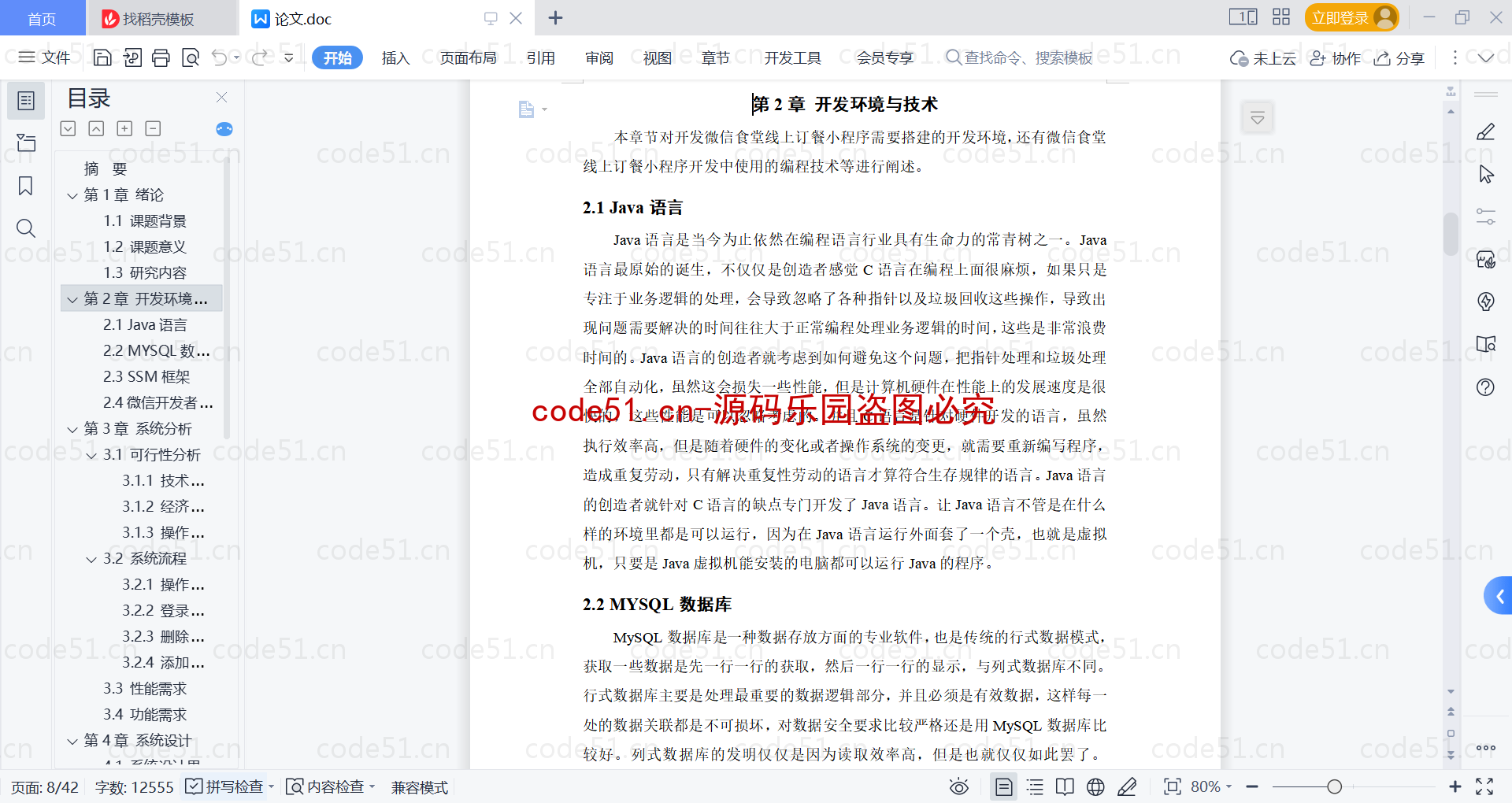Open the chapter navigation sidebar icon
1512x803 pixels.
click(x=26, y=142)
